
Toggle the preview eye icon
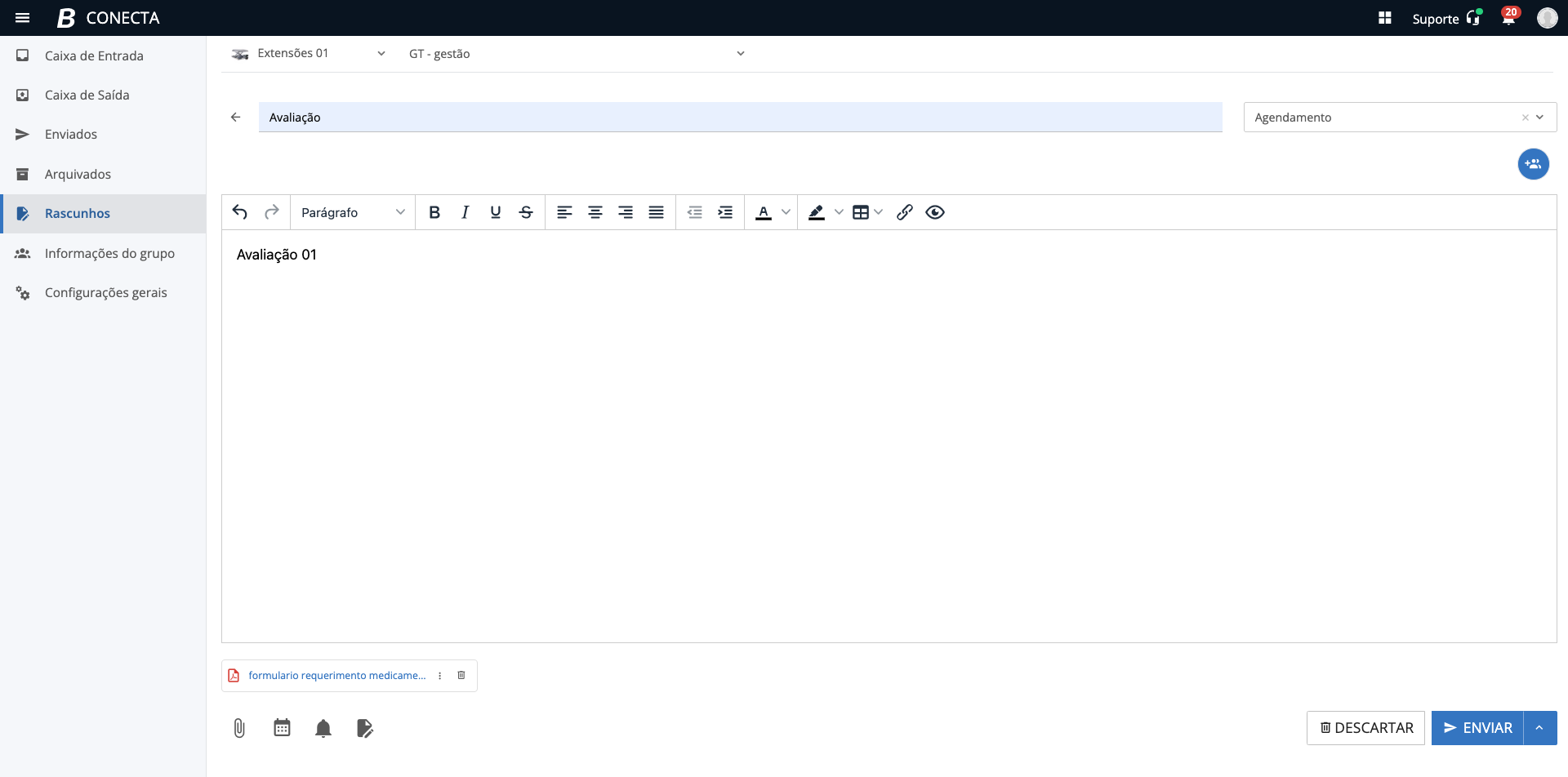click(935, 212)
